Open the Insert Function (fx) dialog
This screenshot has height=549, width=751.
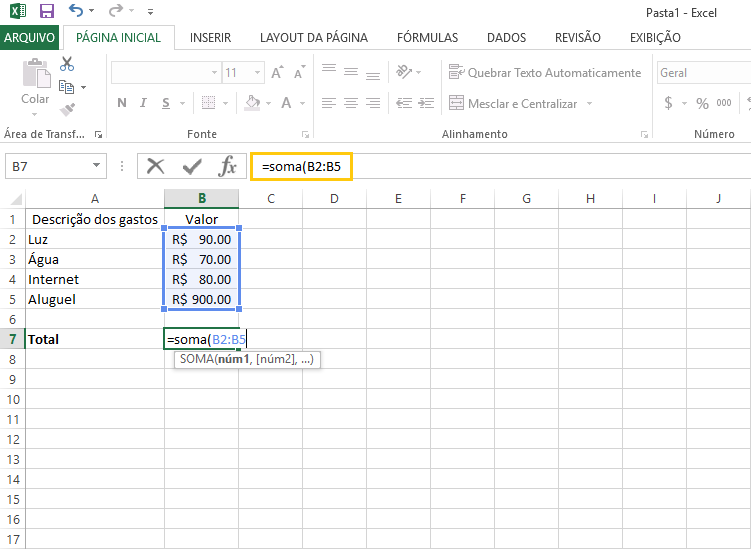(x=228, y=166)
